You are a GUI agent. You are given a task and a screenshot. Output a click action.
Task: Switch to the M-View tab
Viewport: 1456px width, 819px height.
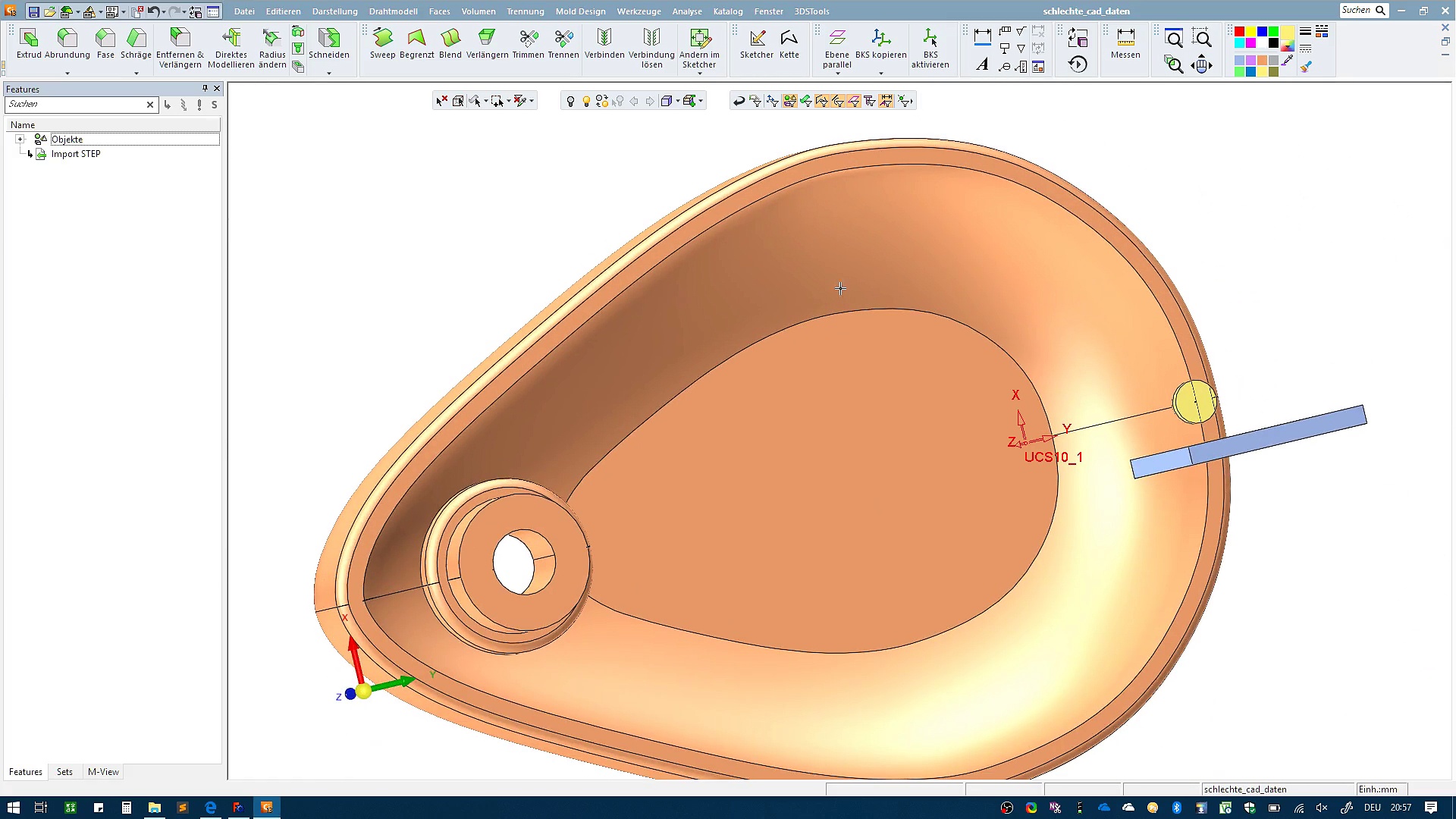click(103, 772)
